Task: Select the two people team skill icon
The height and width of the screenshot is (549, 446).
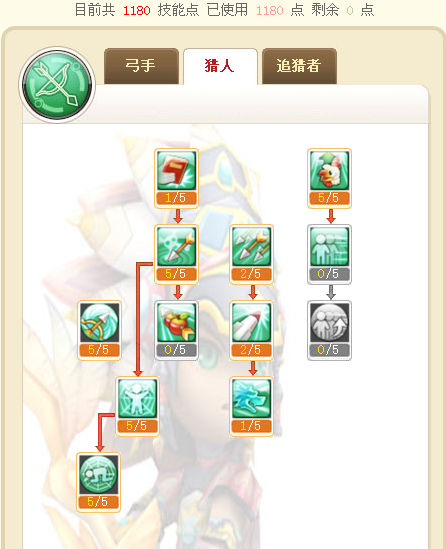Action: point(329,246)
